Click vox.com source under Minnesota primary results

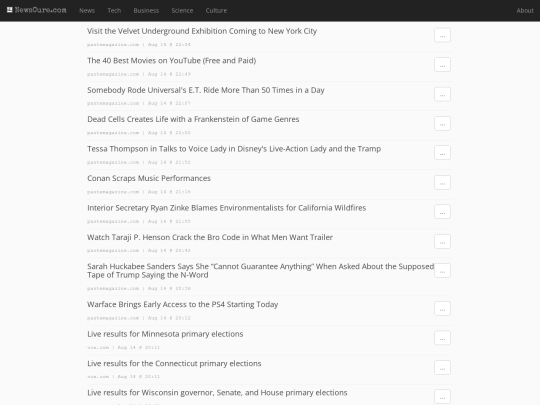[x=98, y=347]
